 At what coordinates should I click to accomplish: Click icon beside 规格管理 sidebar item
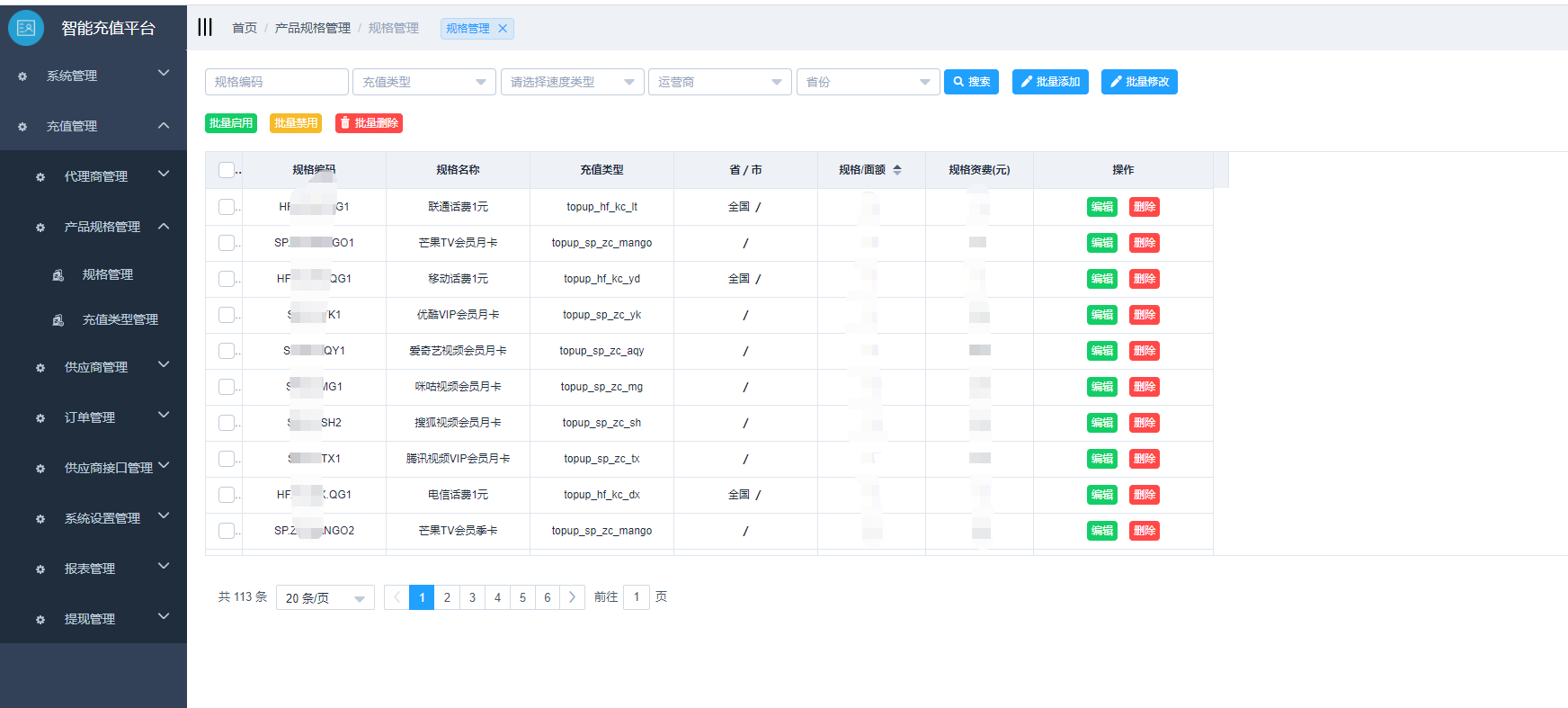[58, 275]
